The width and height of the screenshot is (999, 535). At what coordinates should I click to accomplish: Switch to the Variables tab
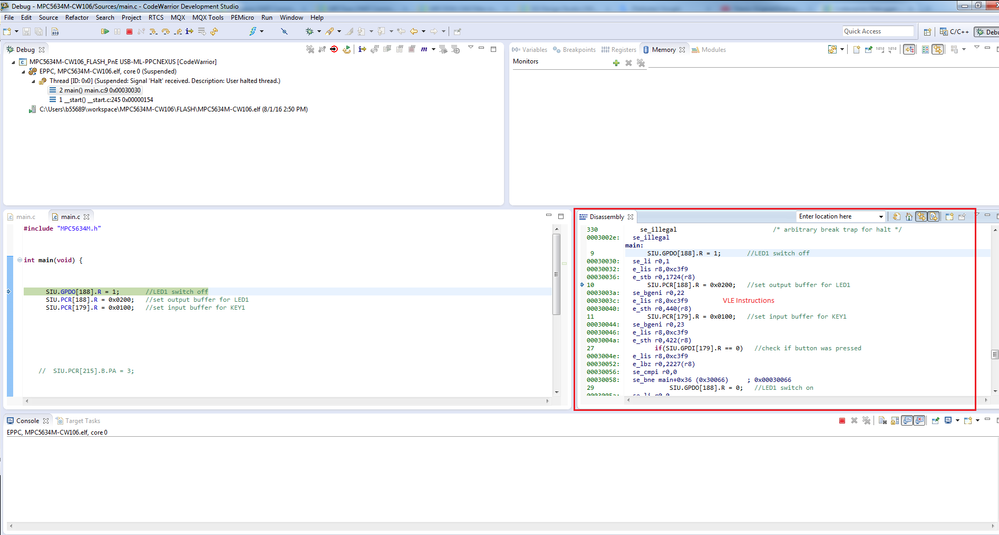pos(530,50)
